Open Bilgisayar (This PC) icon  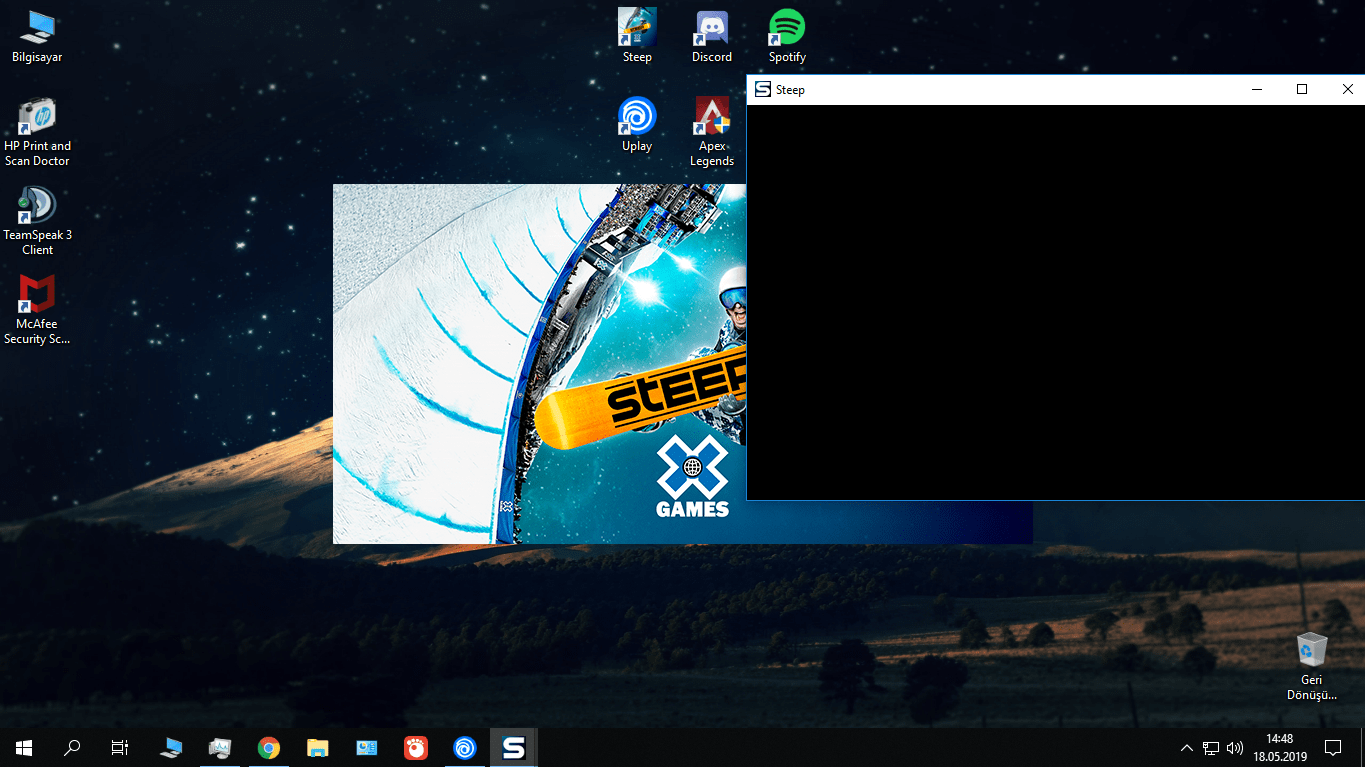click(37, 25)
